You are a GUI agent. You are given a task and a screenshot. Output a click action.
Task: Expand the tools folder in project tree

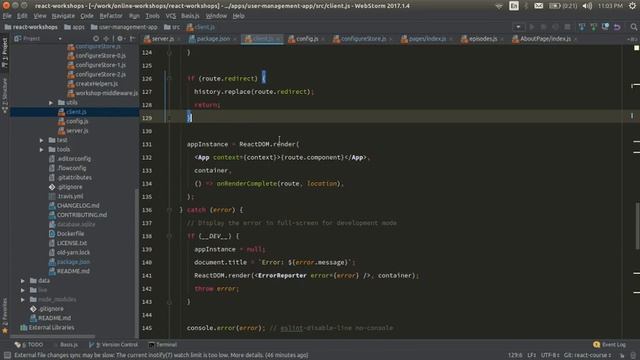[42, 149]
